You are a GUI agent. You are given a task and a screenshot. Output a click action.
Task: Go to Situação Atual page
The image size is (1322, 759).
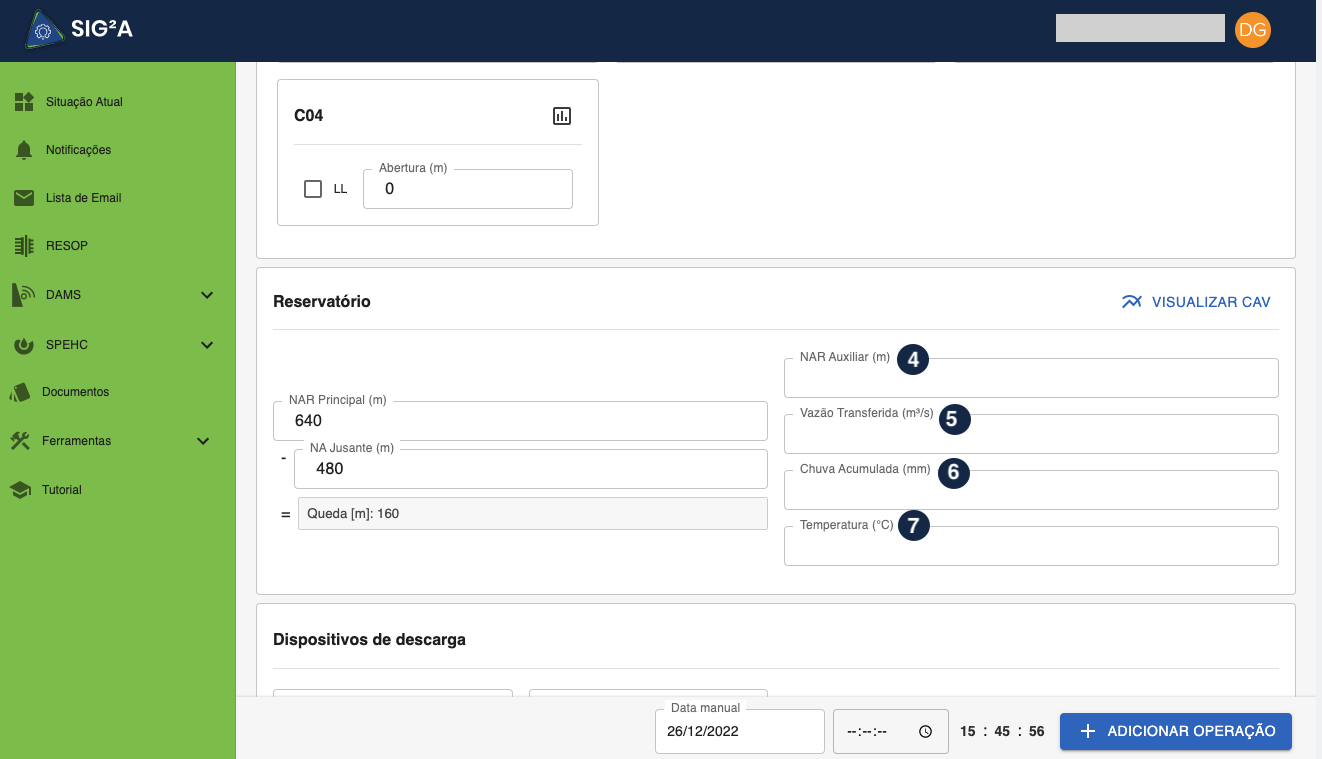pos(84,102)
